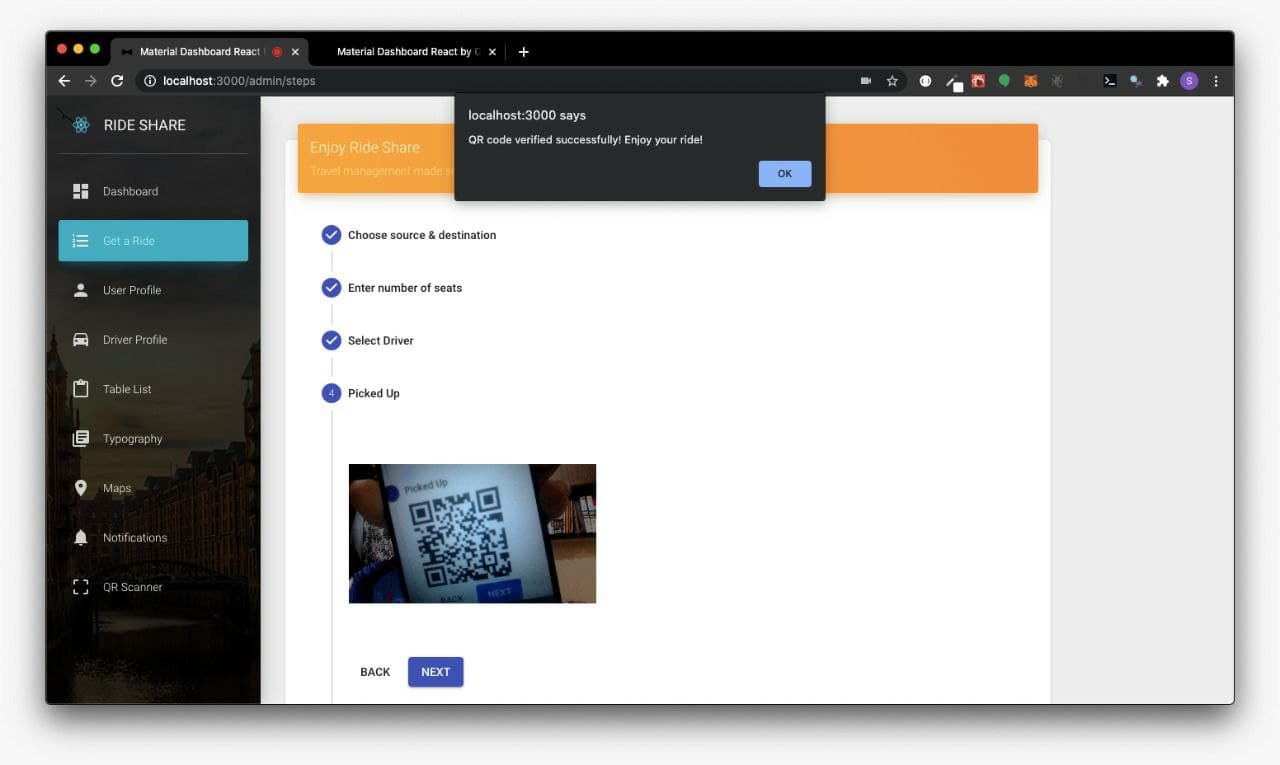
Task: Click the QR scanner camera preview
Action: pos(472,534)
